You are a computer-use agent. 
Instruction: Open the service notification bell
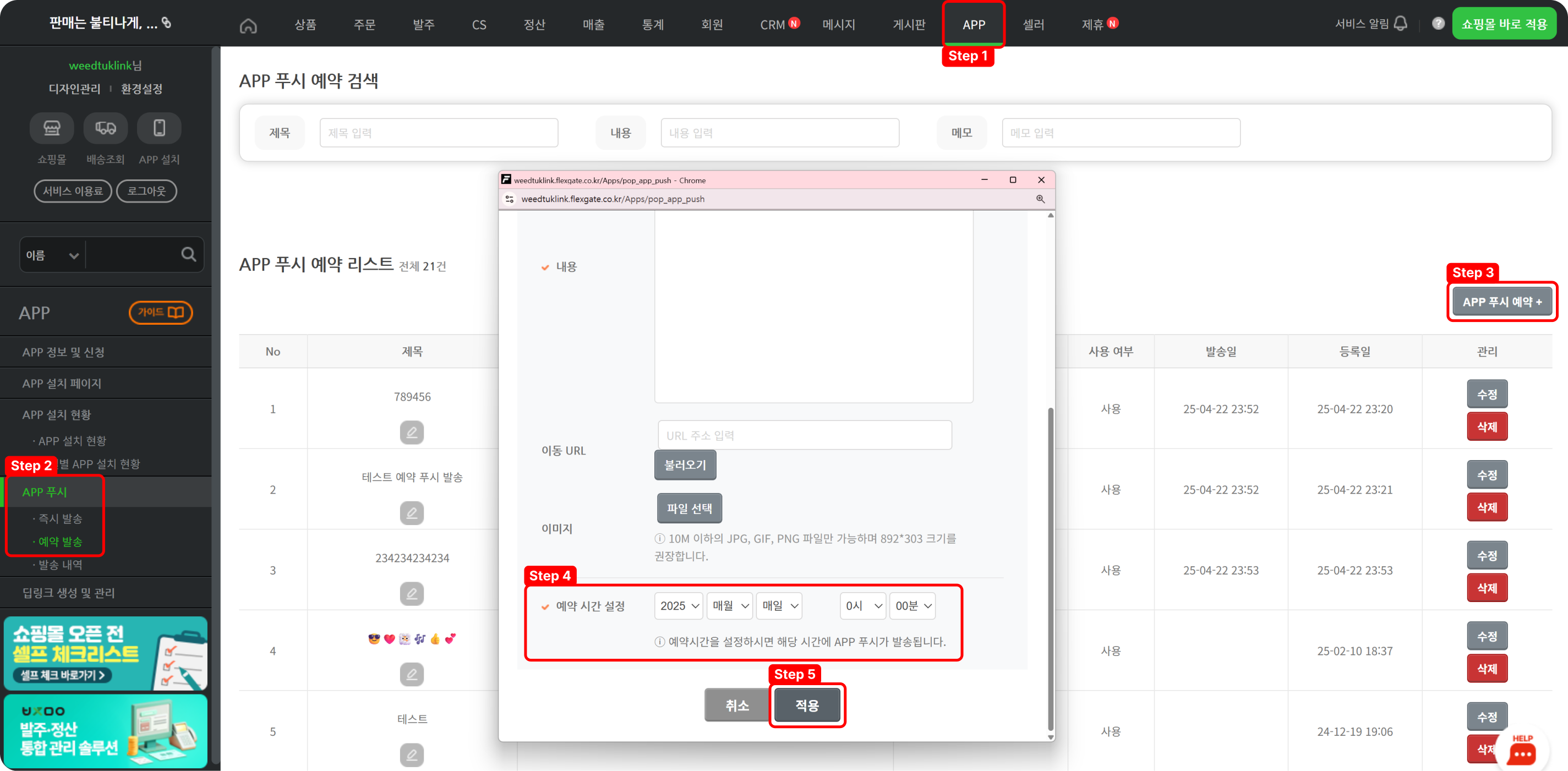(1401, 24)
